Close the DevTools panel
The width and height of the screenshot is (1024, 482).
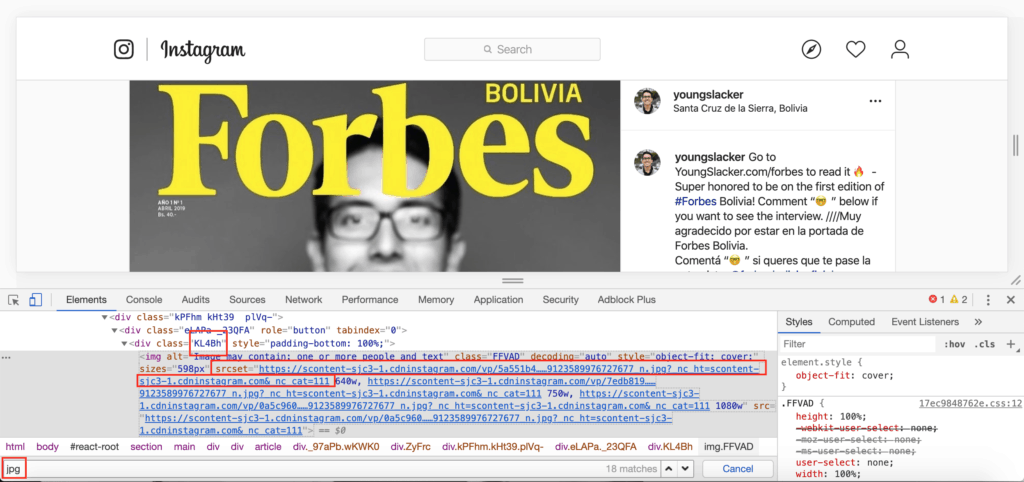pos(1009,300)
